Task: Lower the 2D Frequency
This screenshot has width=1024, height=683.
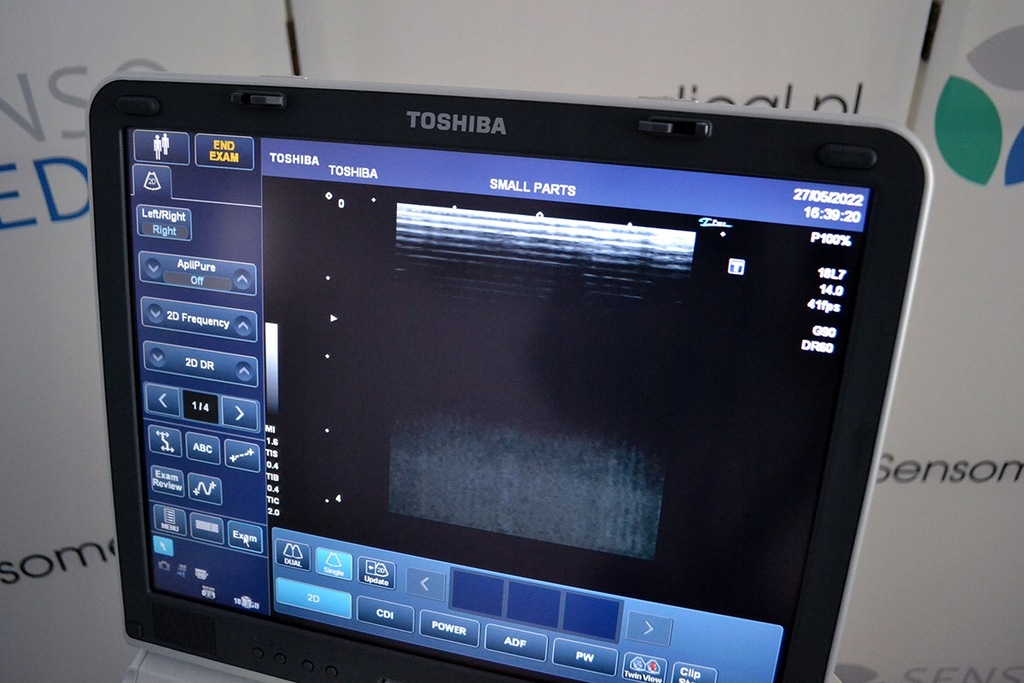Action: [x=155, y=314]
